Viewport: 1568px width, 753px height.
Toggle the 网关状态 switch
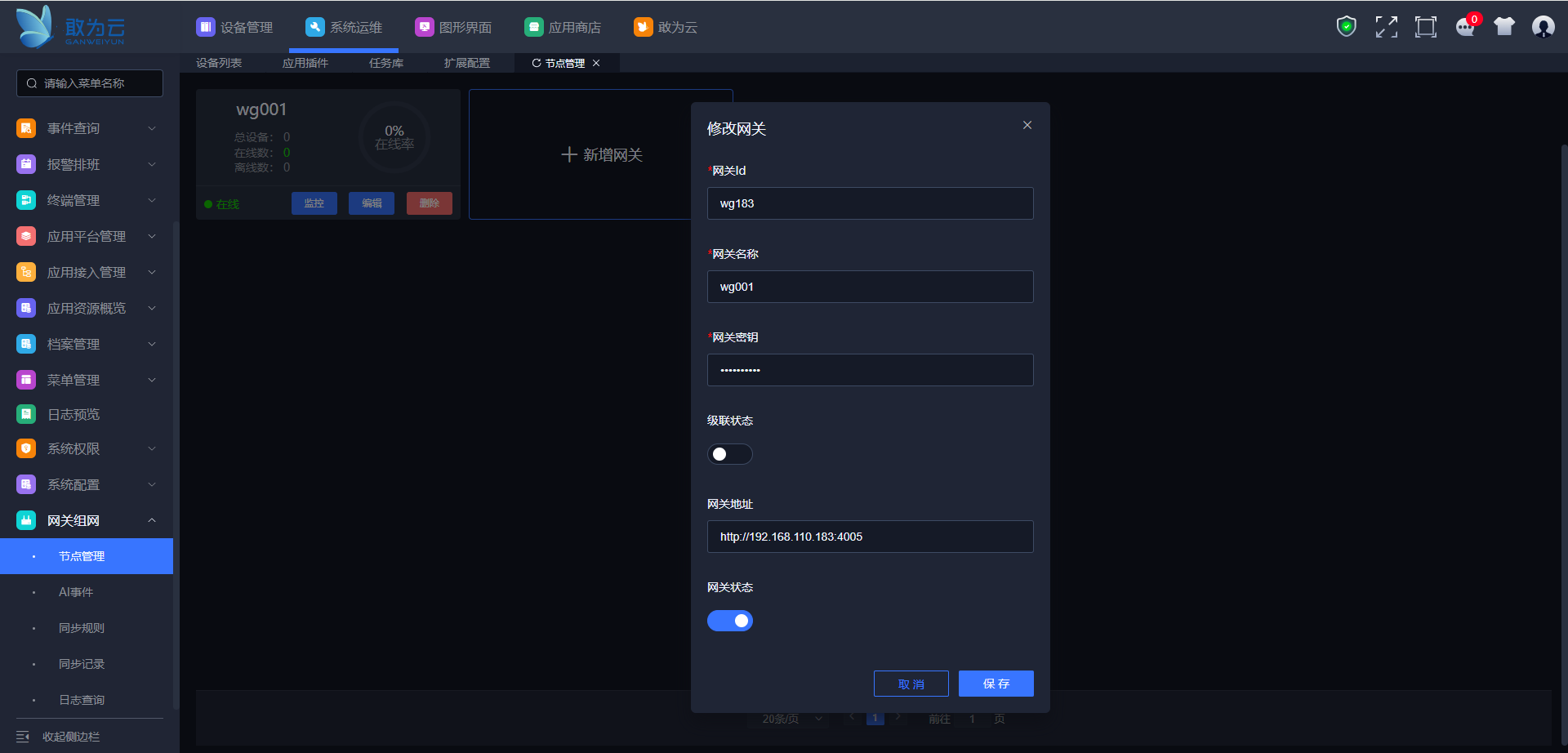(730, 621)
